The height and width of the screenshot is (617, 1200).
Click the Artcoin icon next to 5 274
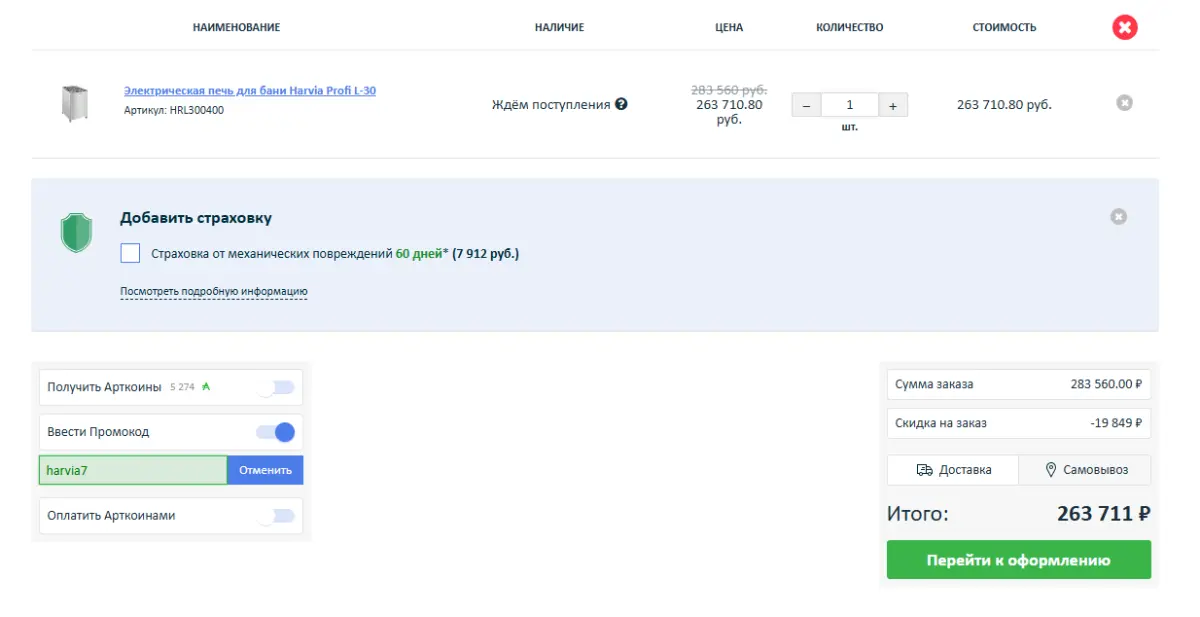tap(206, 386)
